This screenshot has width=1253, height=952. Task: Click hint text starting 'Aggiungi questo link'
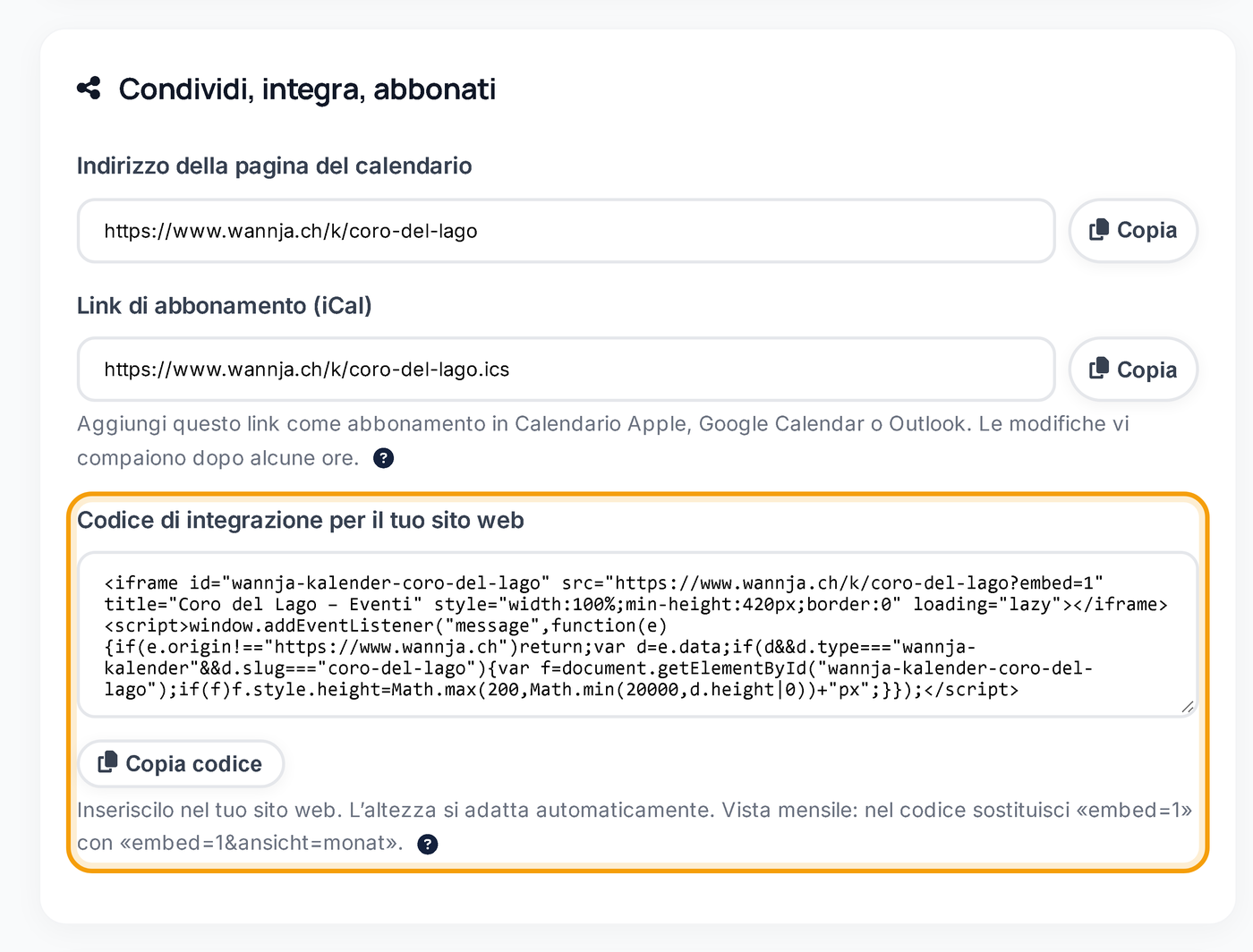pos(603,441)
